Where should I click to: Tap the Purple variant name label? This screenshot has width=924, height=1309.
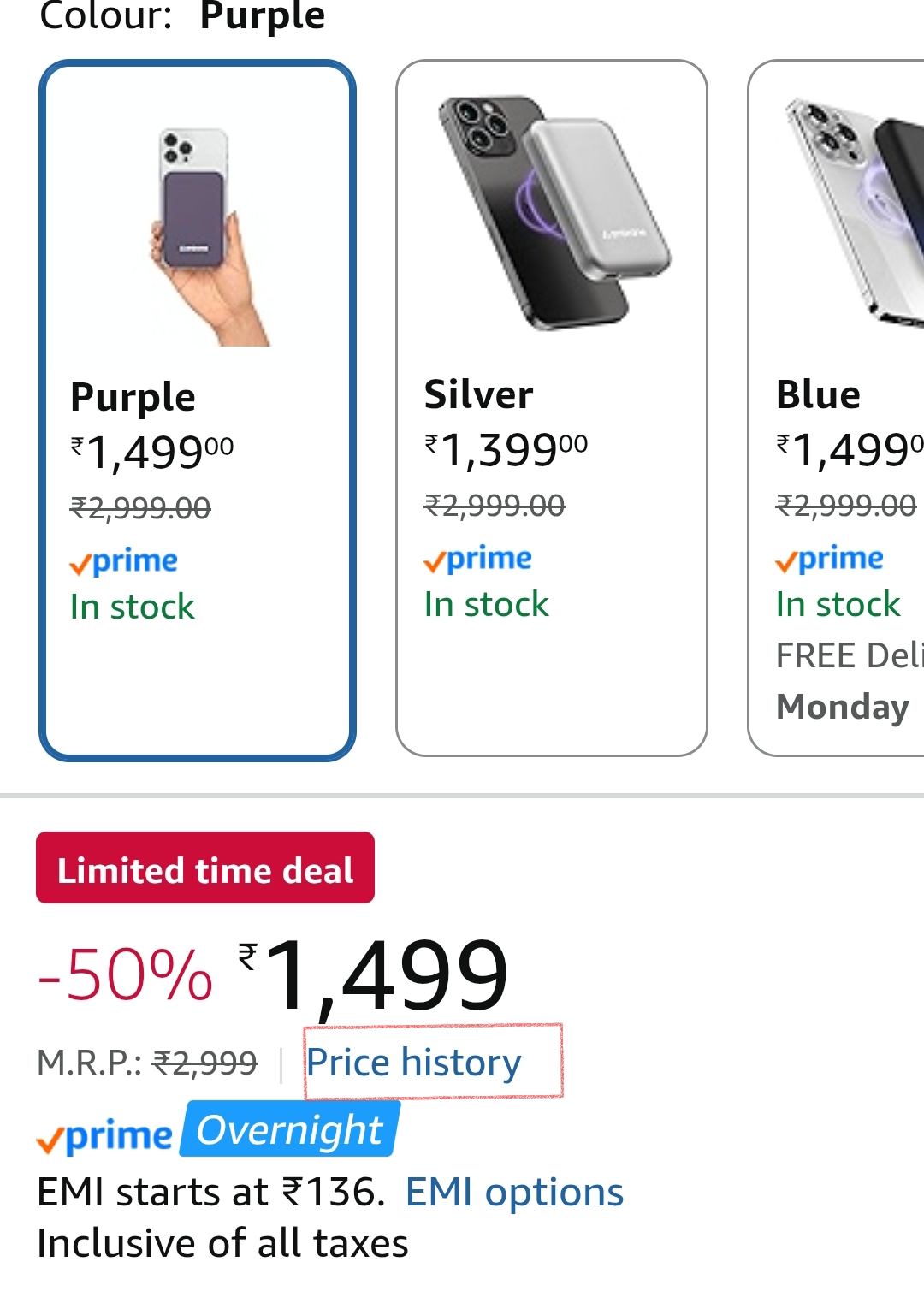(133, 397)
